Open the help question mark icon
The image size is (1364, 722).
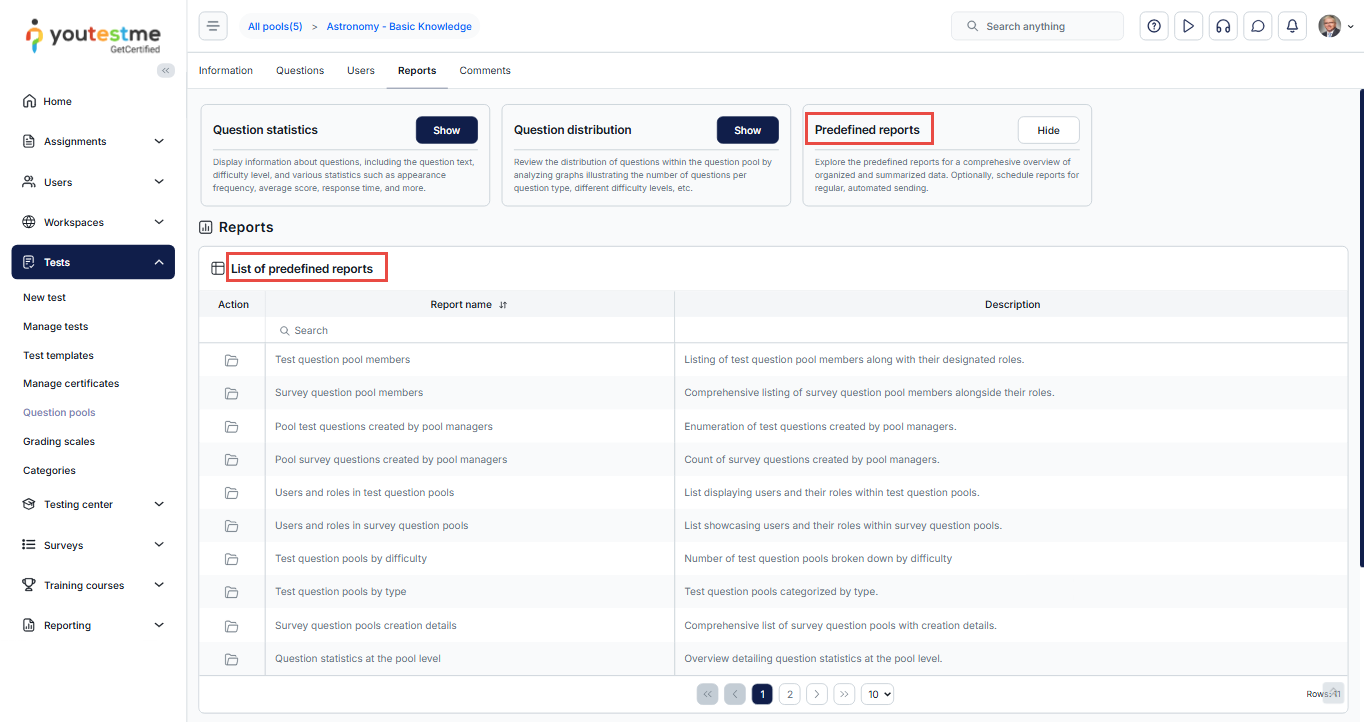coord(1154,27)
